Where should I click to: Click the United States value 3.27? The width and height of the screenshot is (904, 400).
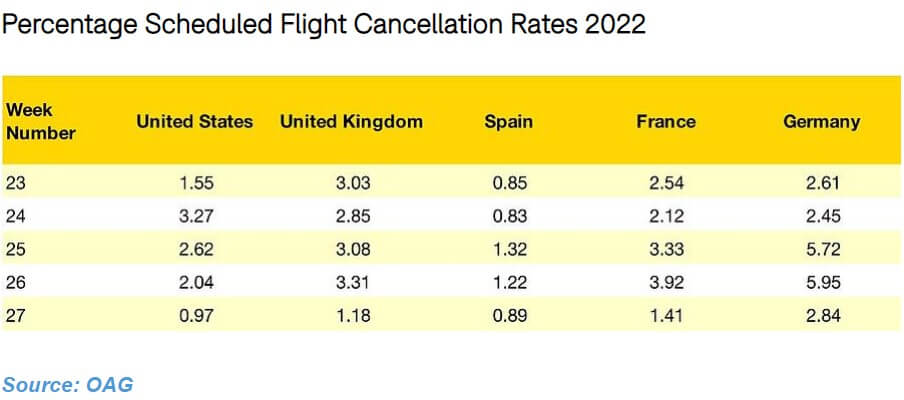pyautogui.click(x=194, y=216)
